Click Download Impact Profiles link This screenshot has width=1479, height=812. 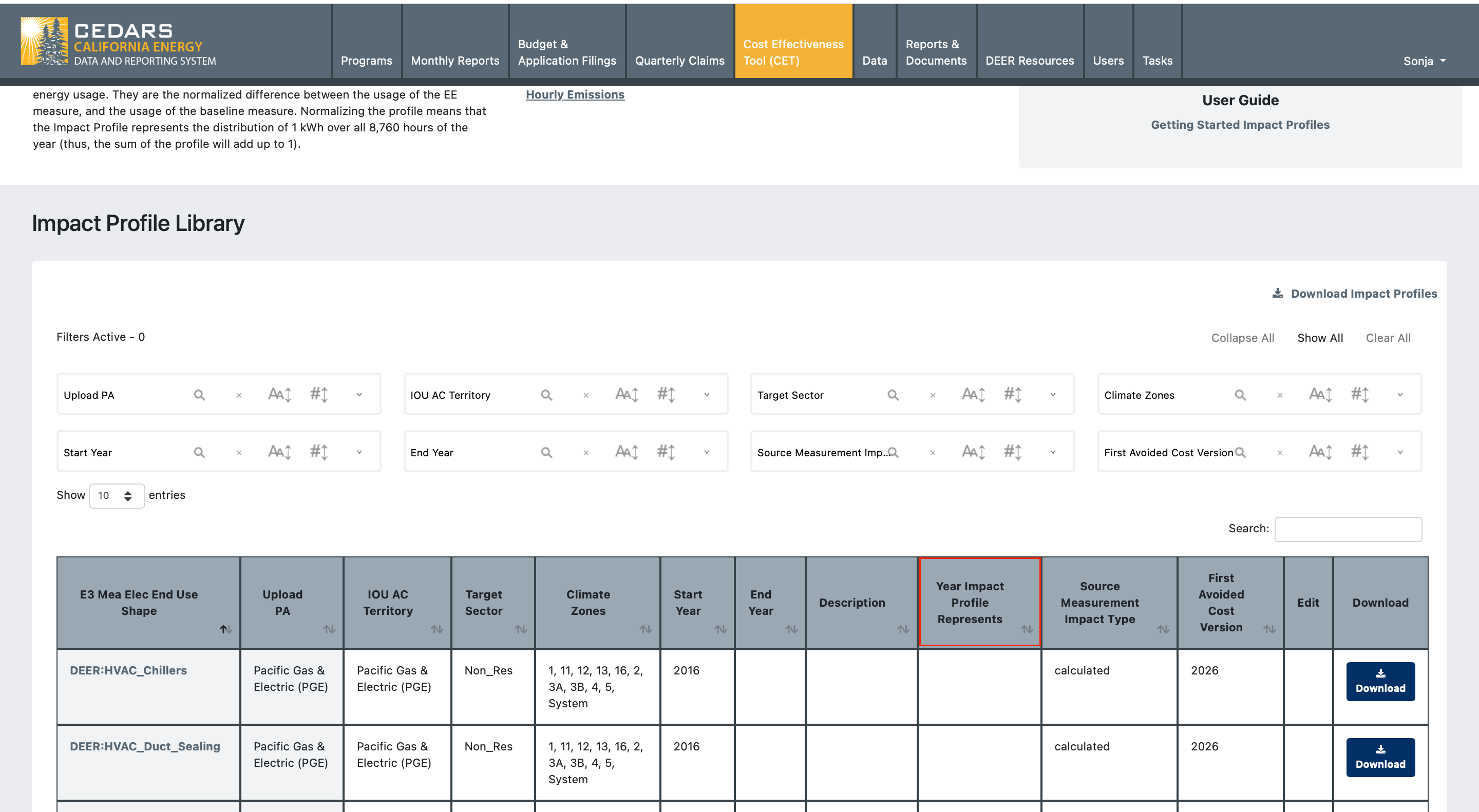coord(1354,294)
